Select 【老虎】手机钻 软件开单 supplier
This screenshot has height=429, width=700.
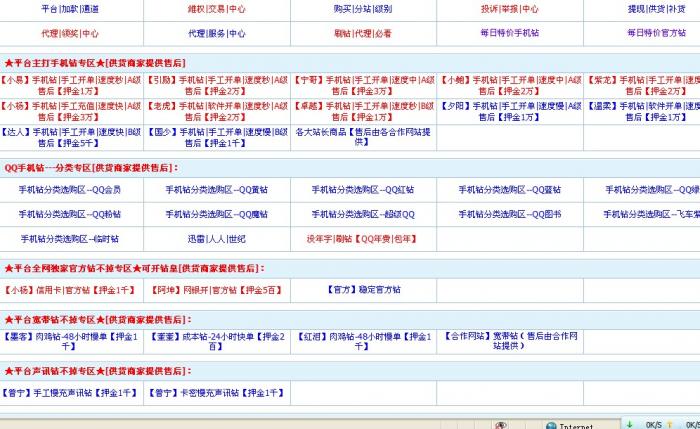[217, 111]
